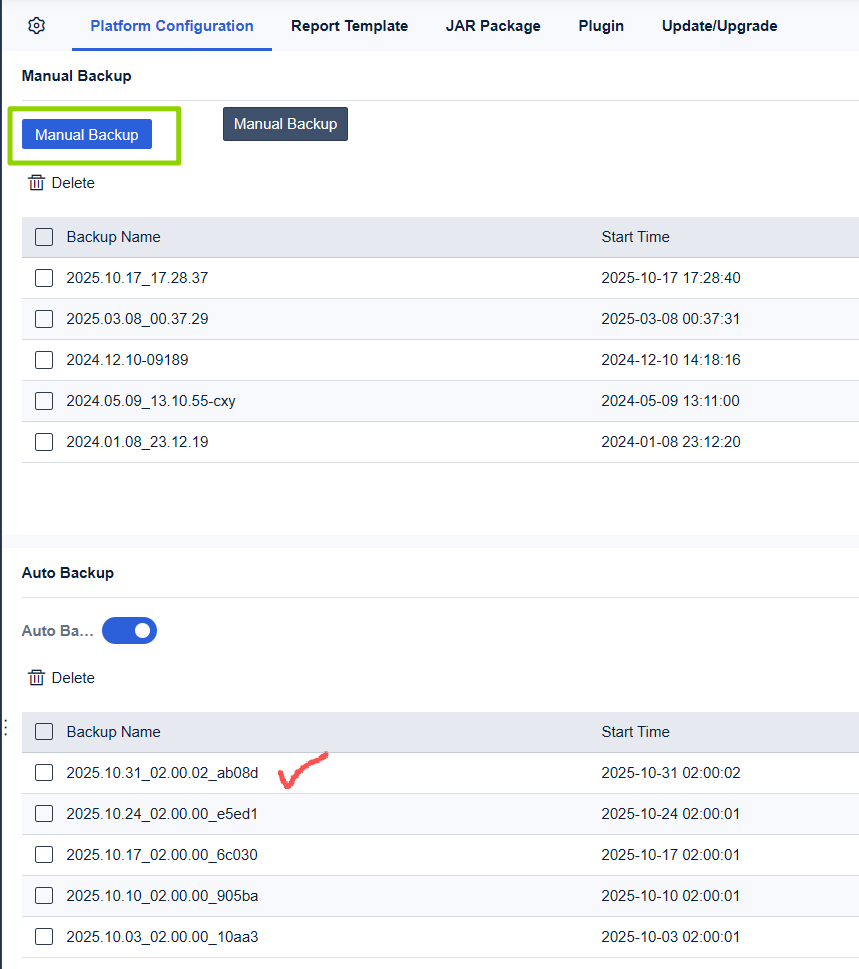Viewport: 859px width, 969px height.
Task: Click Delete label in Manual Backup section
Action: click(73, 183)
